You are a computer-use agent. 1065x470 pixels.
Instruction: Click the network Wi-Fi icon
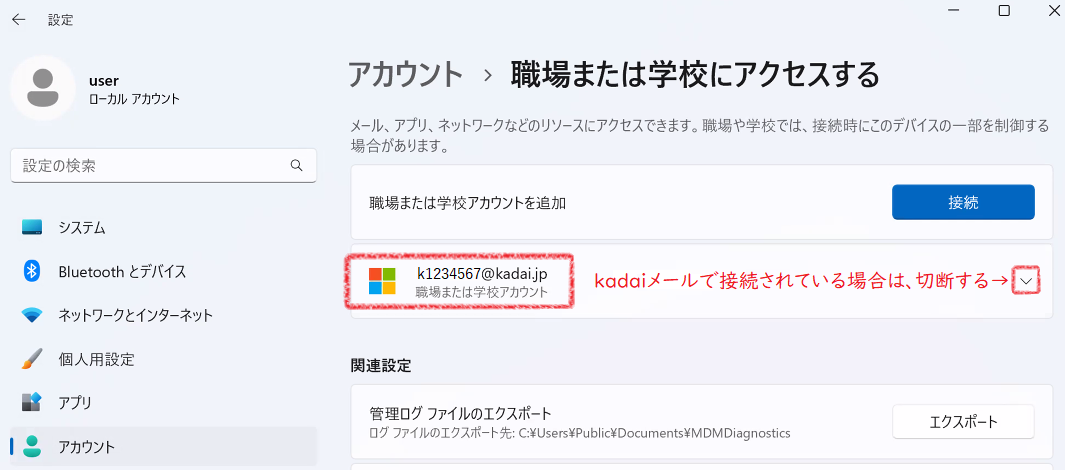32,315
